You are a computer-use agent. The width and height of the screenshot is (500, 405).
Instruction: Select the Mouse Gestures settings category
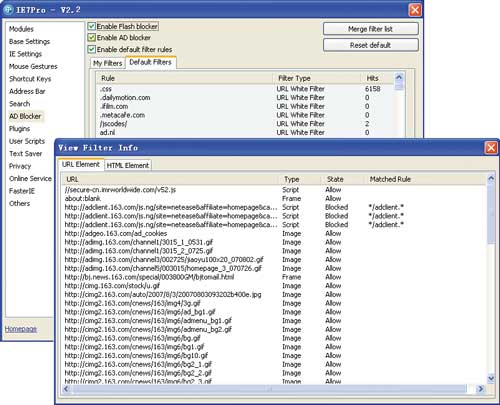point(33,66)
